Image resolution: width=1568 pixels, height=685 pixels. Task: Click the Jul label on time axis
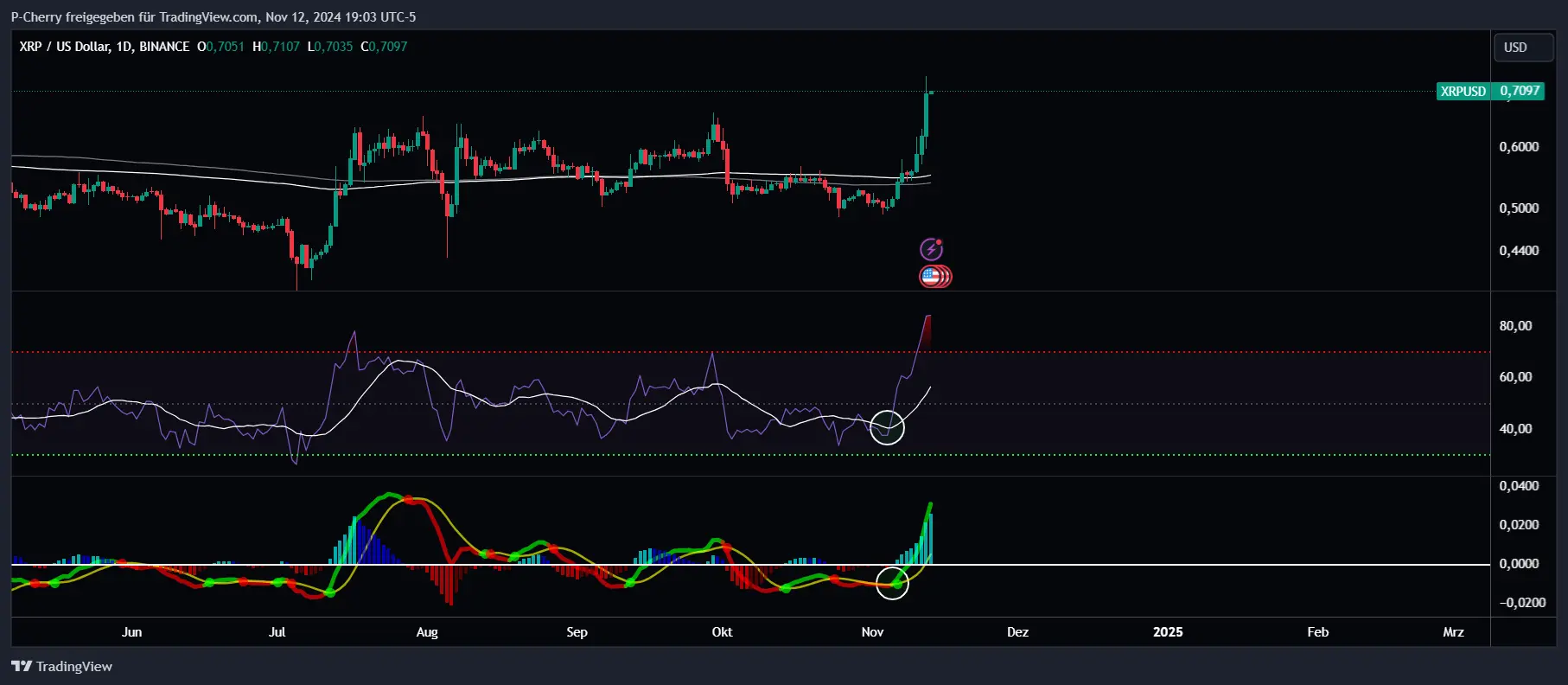(277, 631)
